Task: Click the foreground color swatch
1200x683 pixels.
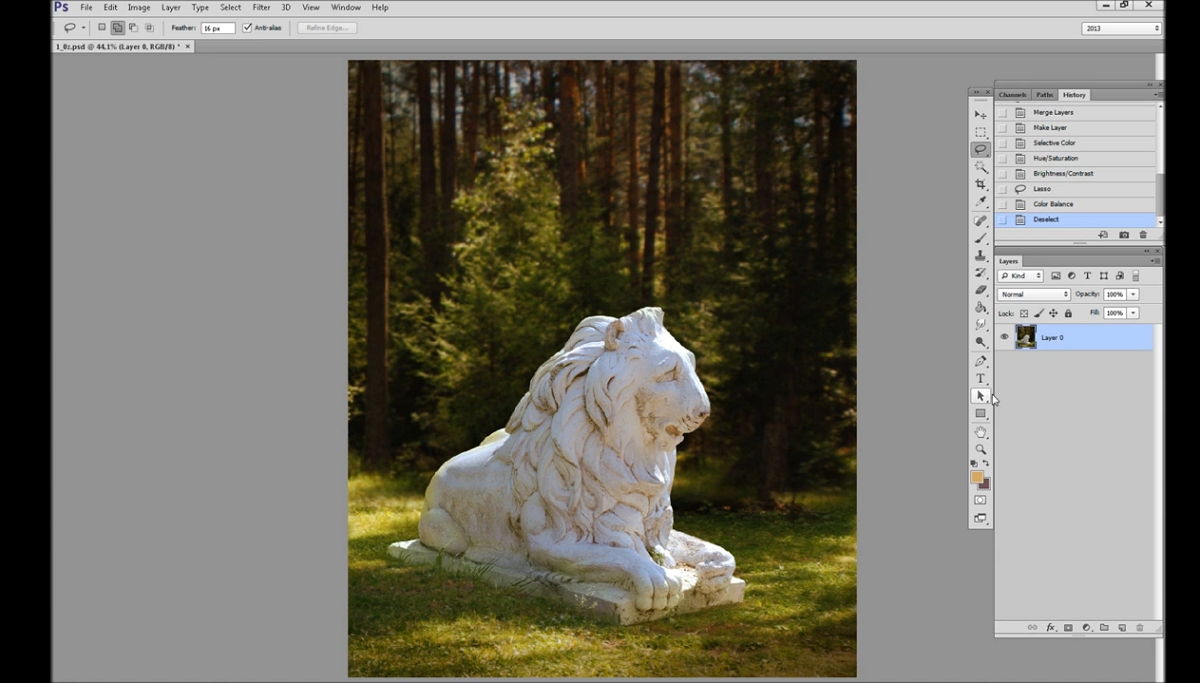Action: point(976,477)
